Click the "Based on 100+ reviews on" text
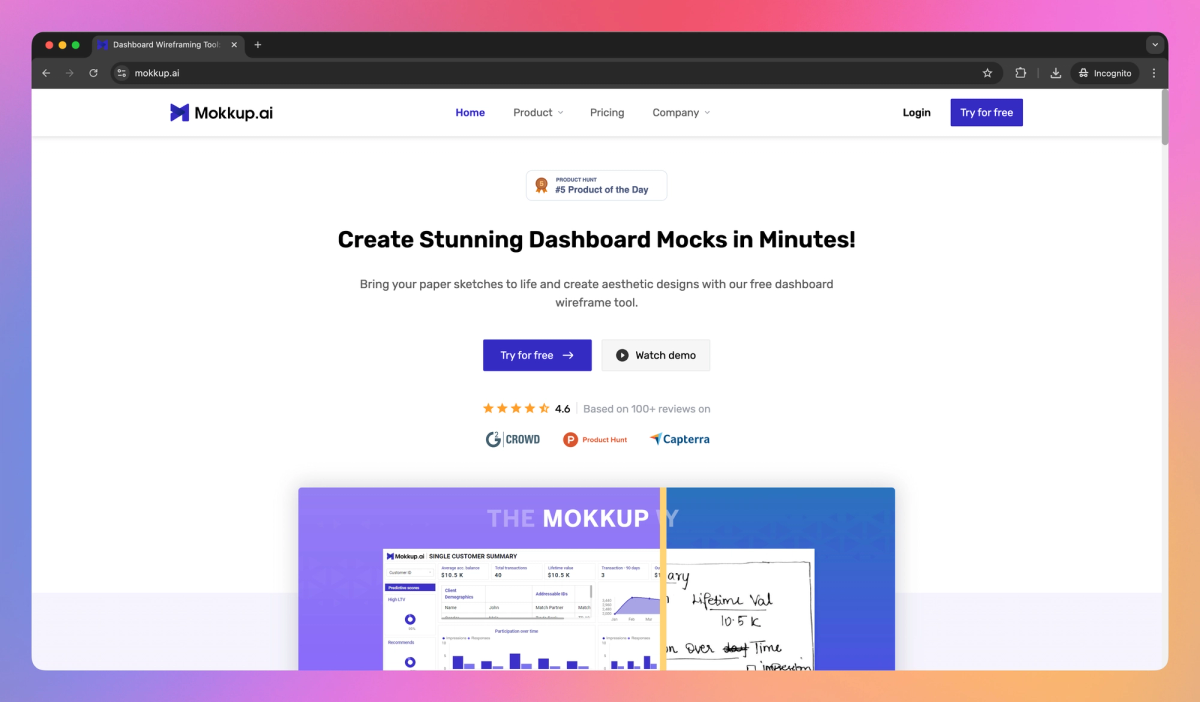Screen dimensions: 1200x702 tap(647, 409)
